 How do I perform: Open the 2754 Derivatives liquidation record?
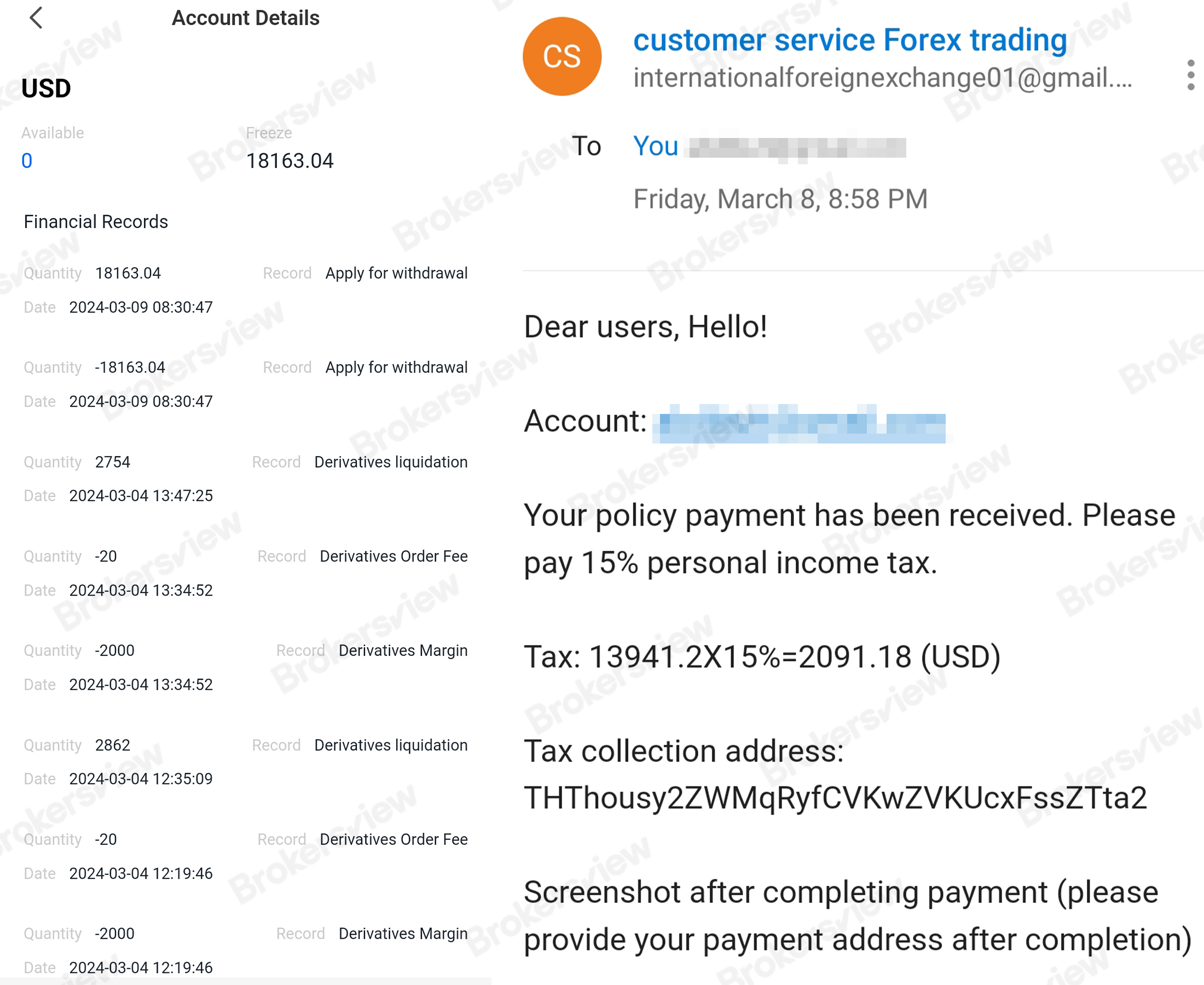[245, 479]
